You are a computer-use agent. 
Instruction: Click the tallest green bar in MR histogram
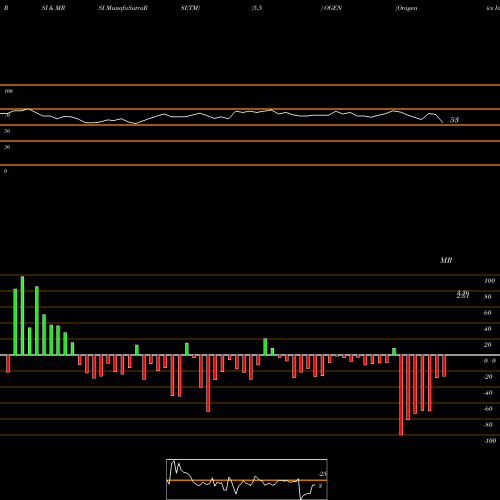coord(22,316)
